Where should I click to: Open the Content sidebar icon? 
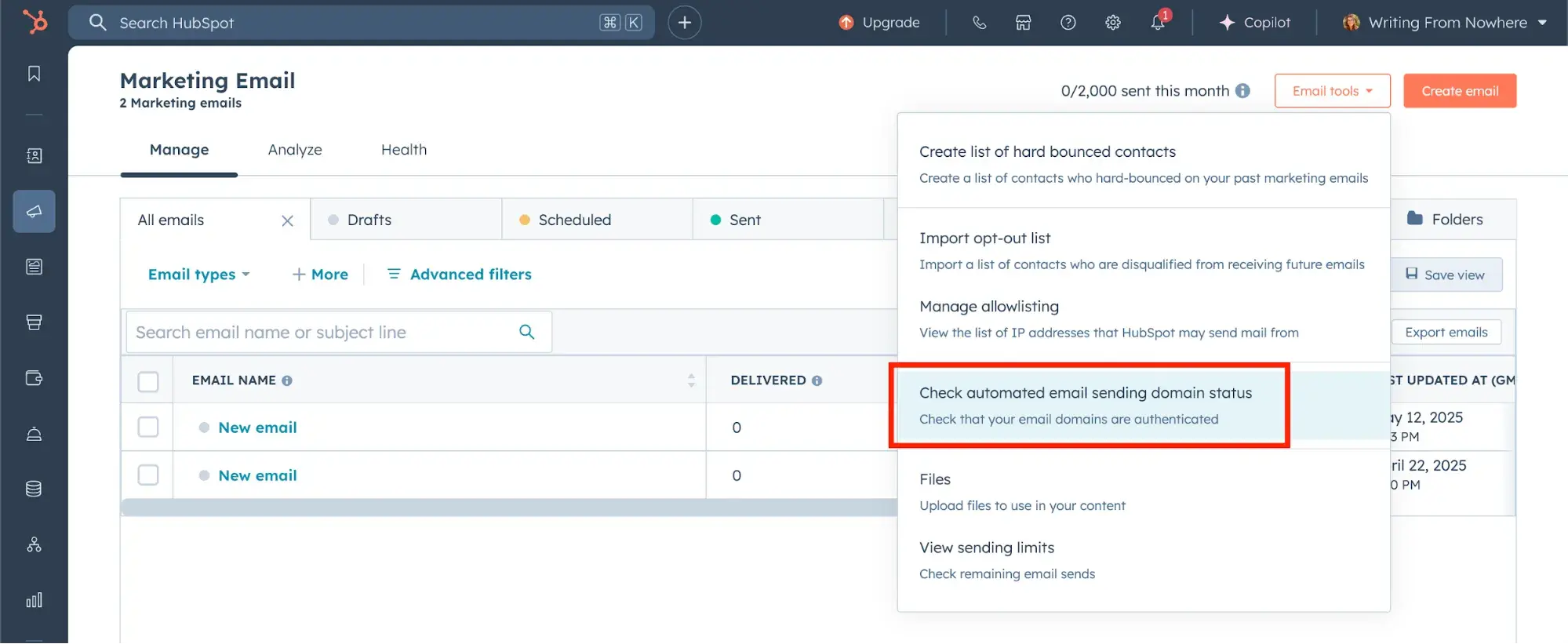point(34,267)
